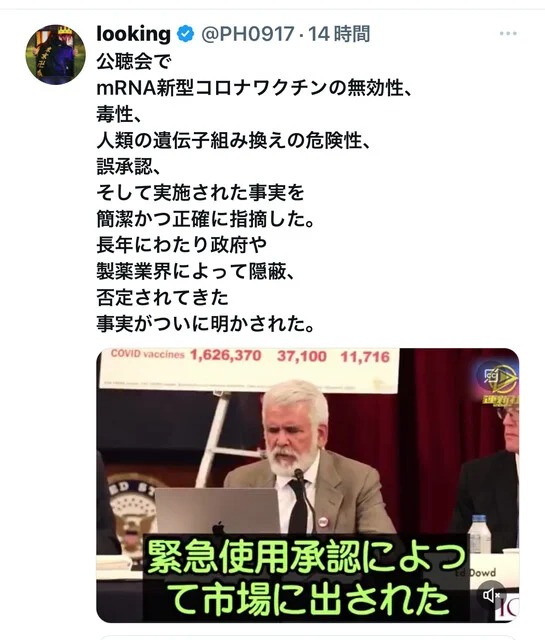Click the "Dowd" name plate in video
The image size is (545, 640).
point(481,573)
